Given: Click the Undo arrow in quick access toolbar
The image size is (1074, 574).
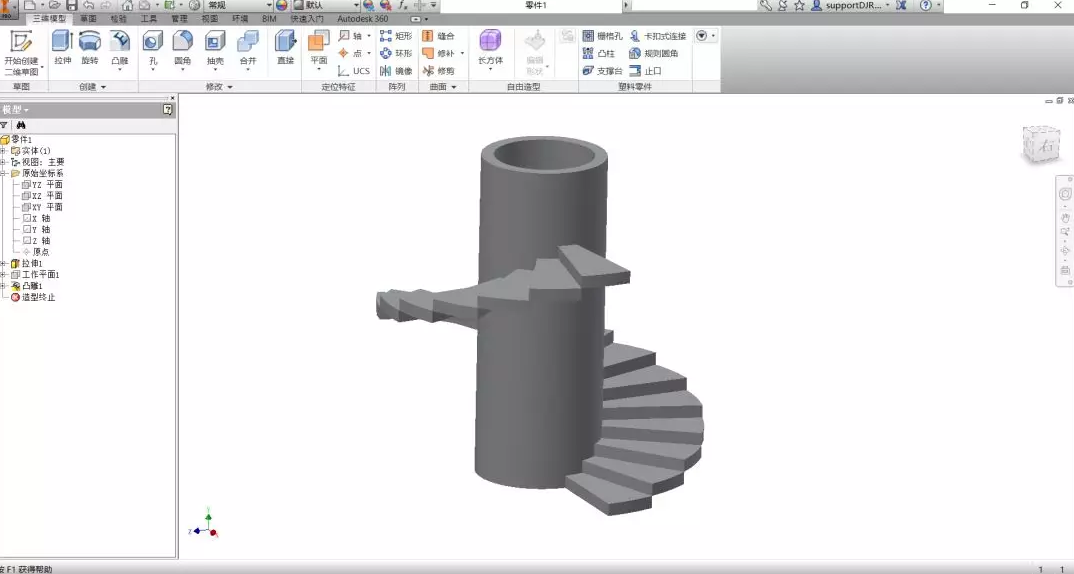Looking at the screenshot, I should (x=89, y=5).
